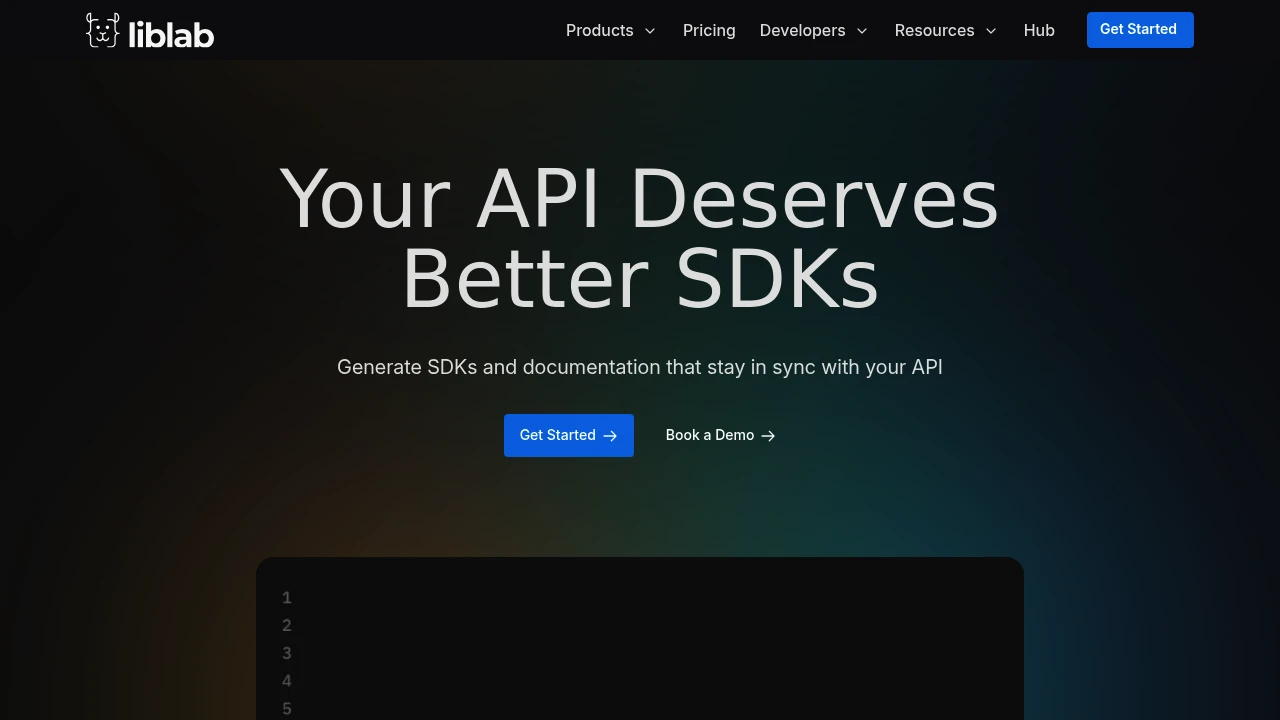The image size is (1280, 720).
Task: Click line number 1 in code editor
Action: (287, 598)
